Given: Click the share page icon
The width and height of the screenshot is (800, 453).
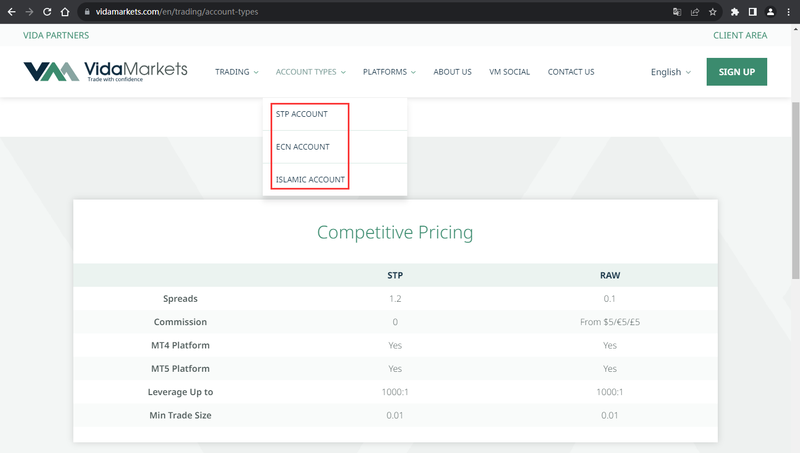Looking at the screenshot, I should (x=695, y=12).
